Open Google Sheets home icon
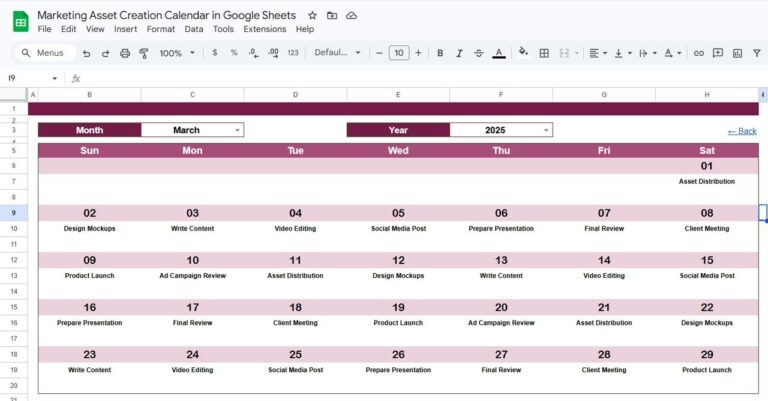768x401 pixels. tap(21, 21)
